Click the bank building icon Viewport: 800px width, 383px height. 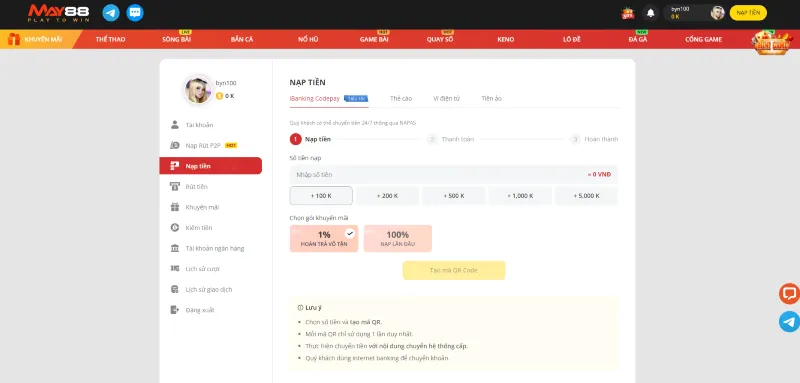tap(175, 248)
